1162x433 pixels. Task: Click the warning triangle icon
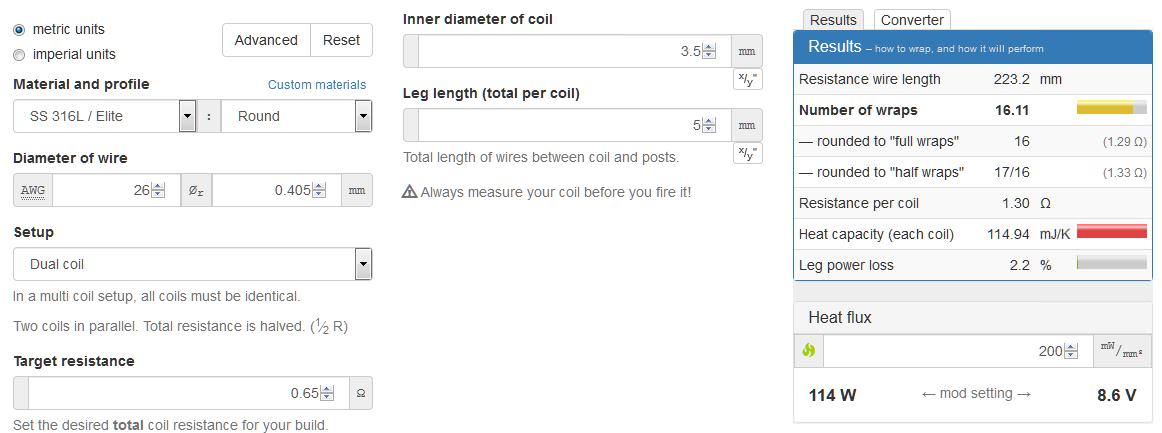(x=409, y=192)
